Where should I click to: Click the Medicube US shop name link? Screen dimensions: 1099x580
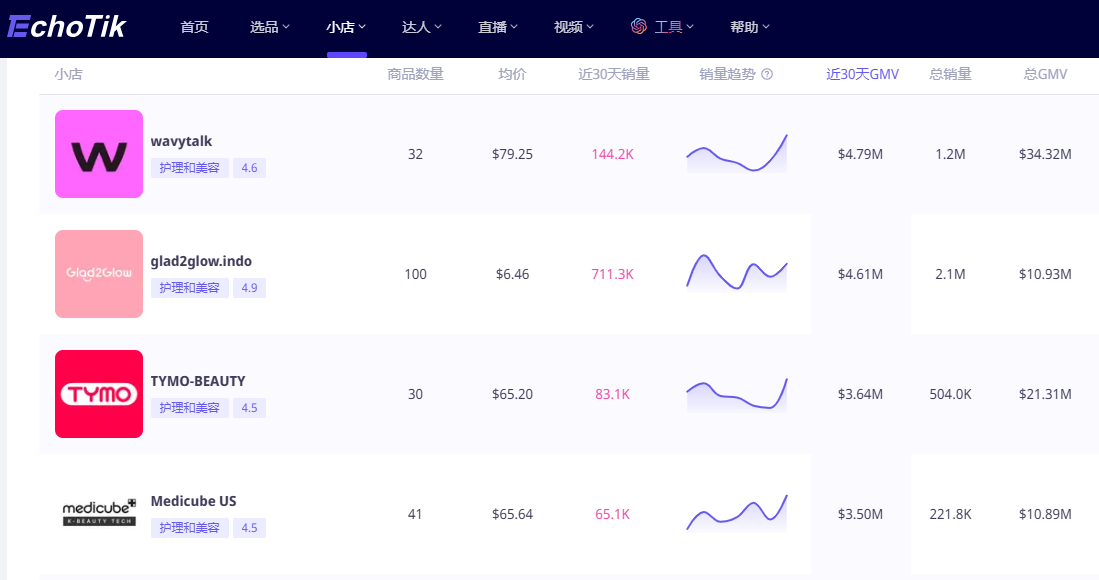[193, 501]
